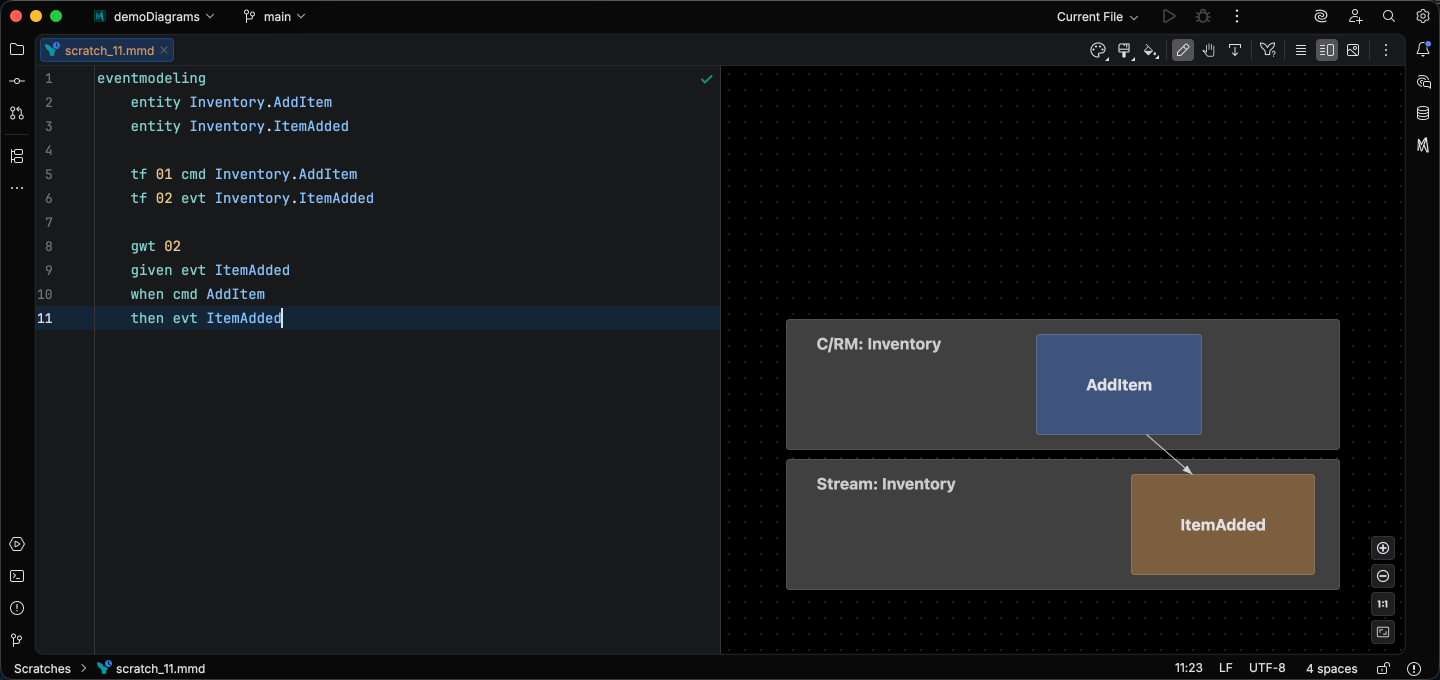Open the Terminal tool window
The width and height of the screenshot is (1440, 680).
point(16,576)
